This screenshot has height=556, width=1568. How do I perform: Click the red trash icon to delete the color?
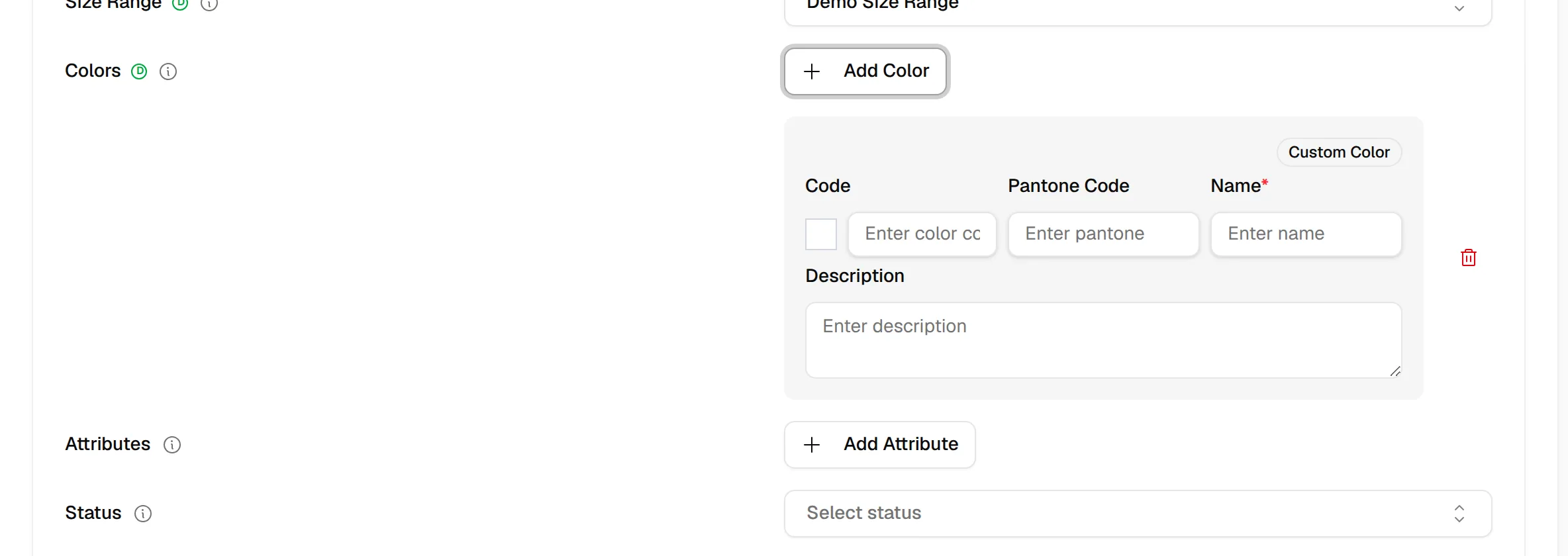coord(1468,257)
